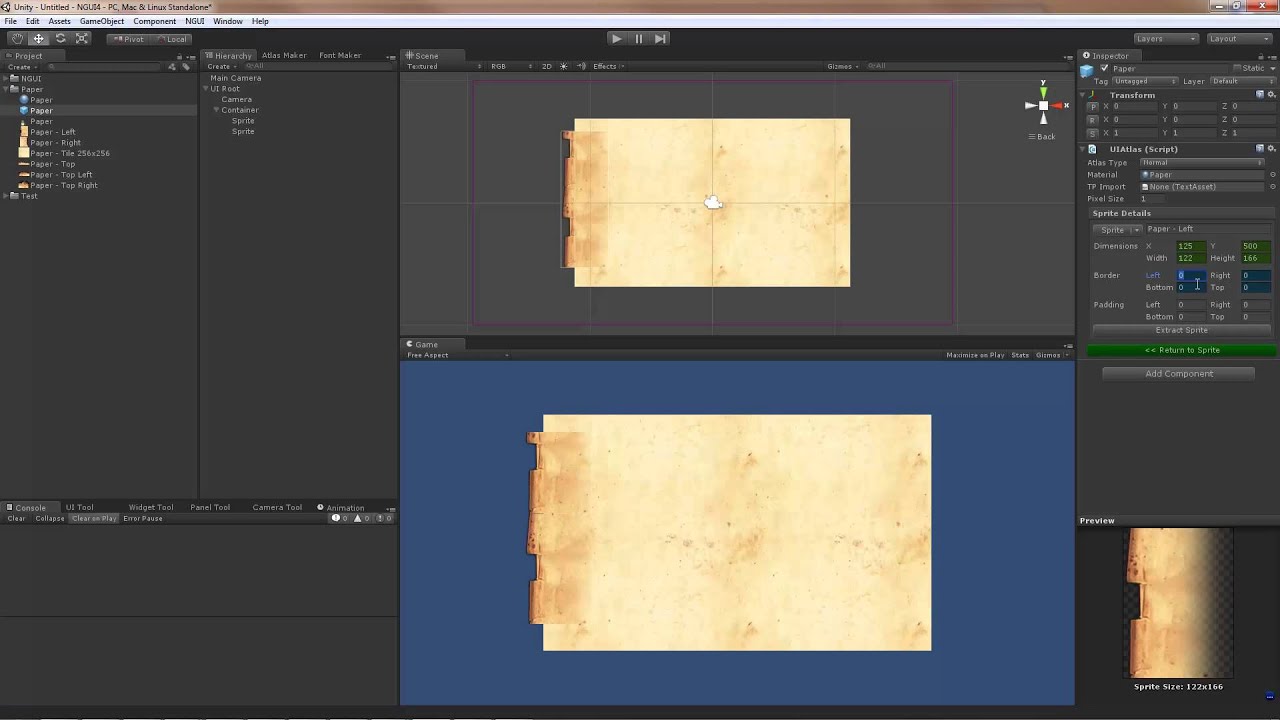Click the Material object picker circle

click(x=1273, y=175)
